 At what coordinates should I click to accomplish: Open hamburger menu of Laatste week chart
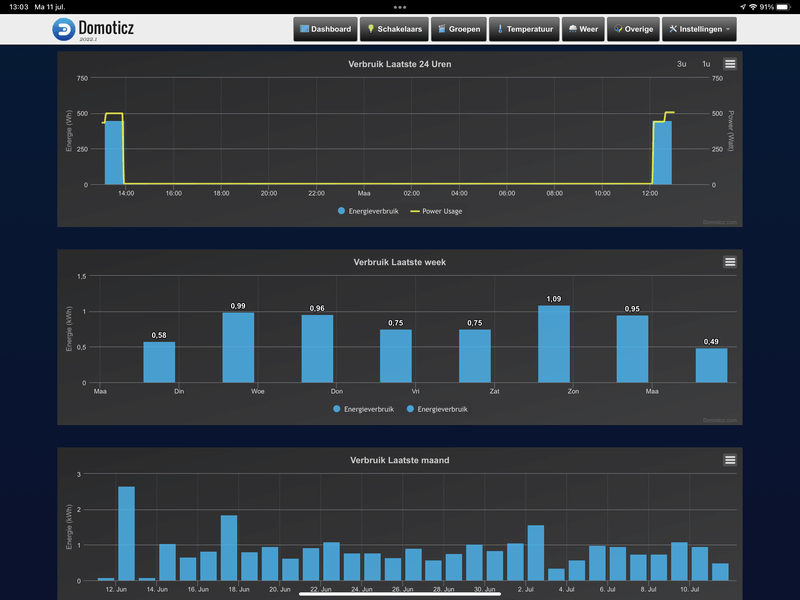(730, 262)
